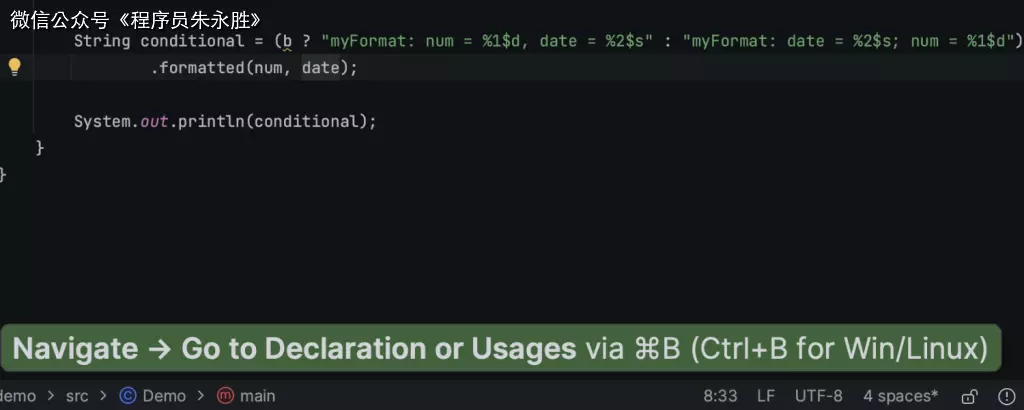1024x410 pixels.
Task: Open the LF line separator selector
Action: click(766, 396)
